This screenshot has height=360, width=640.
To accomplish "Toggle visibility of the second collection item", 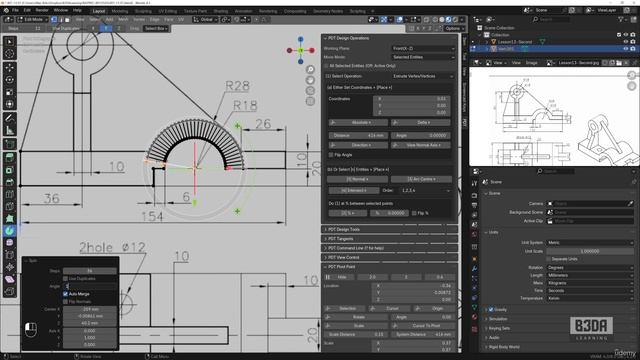I will (x=626, y=49).
